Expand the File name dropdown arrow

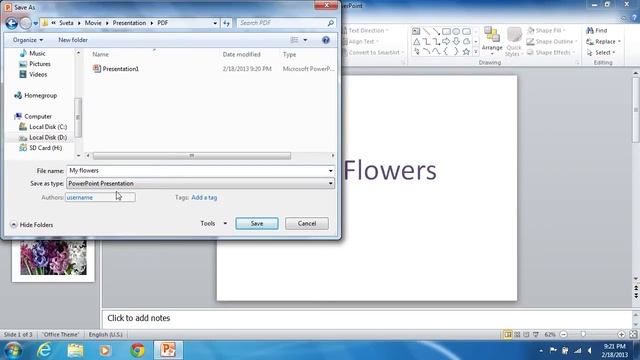[x=331, y=171]
